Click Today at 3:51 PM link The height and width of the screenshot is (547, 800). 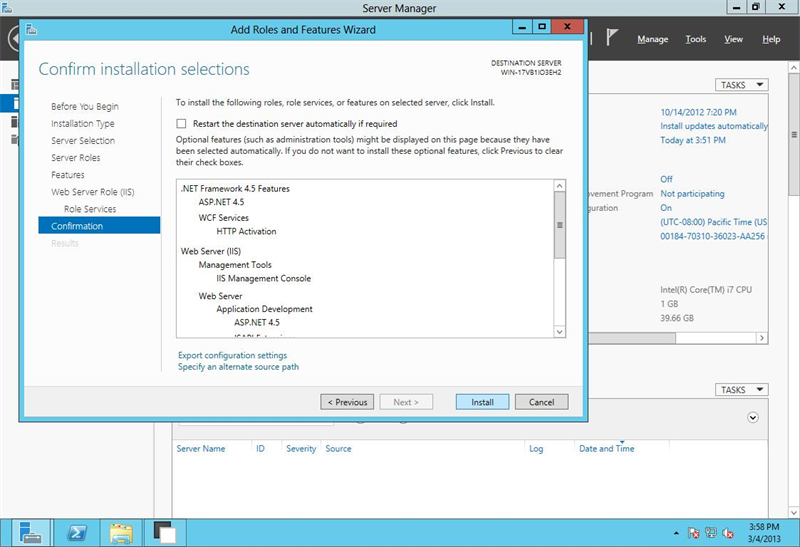coord(693,140)
